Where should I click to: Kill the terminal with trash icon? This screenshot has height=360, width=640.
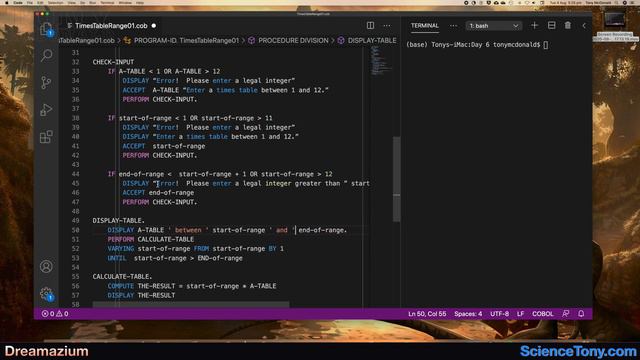pyautogui.click(x=568, y=25)
